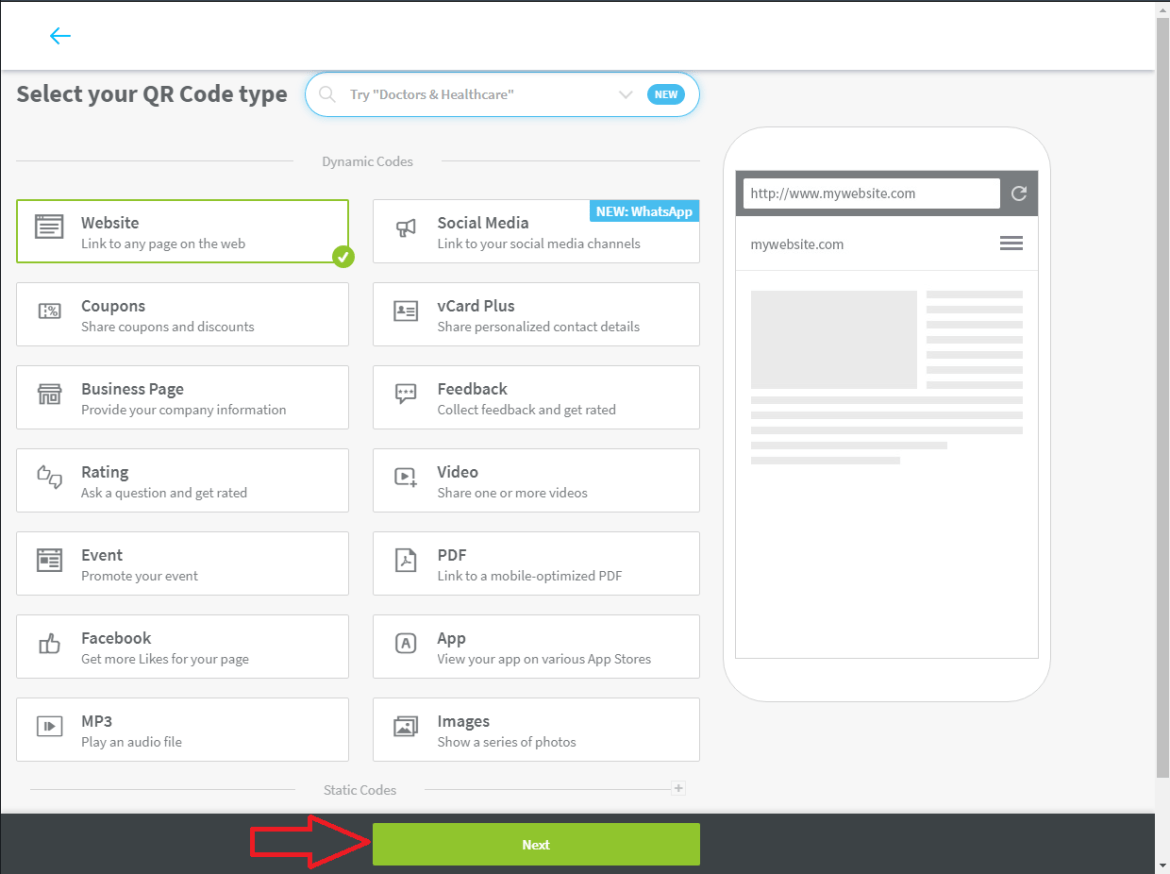
Task: Click the Social Media megaphone icon
Action: [x=405, y=228]
